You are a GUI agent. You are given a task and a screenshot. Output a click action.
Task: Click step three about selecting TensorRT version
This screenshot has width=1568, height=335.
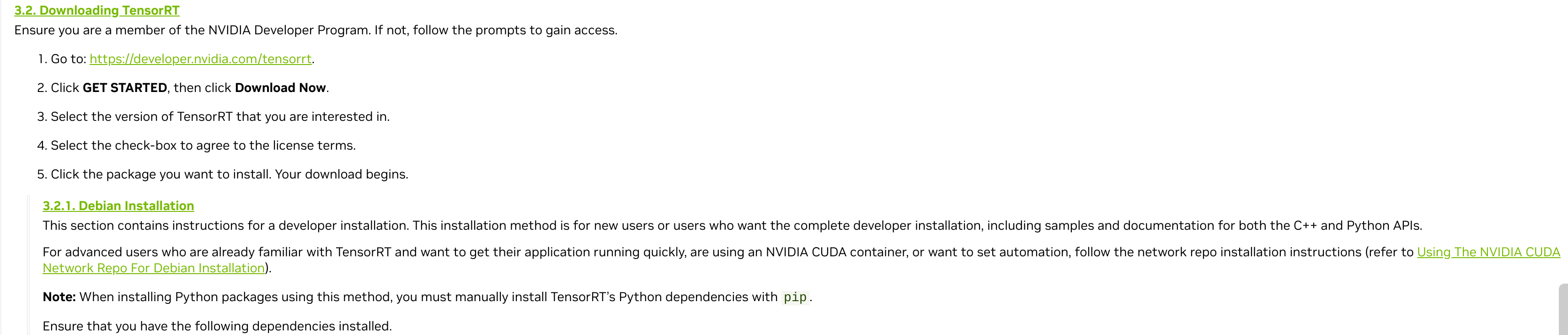[x=220, y=116]
